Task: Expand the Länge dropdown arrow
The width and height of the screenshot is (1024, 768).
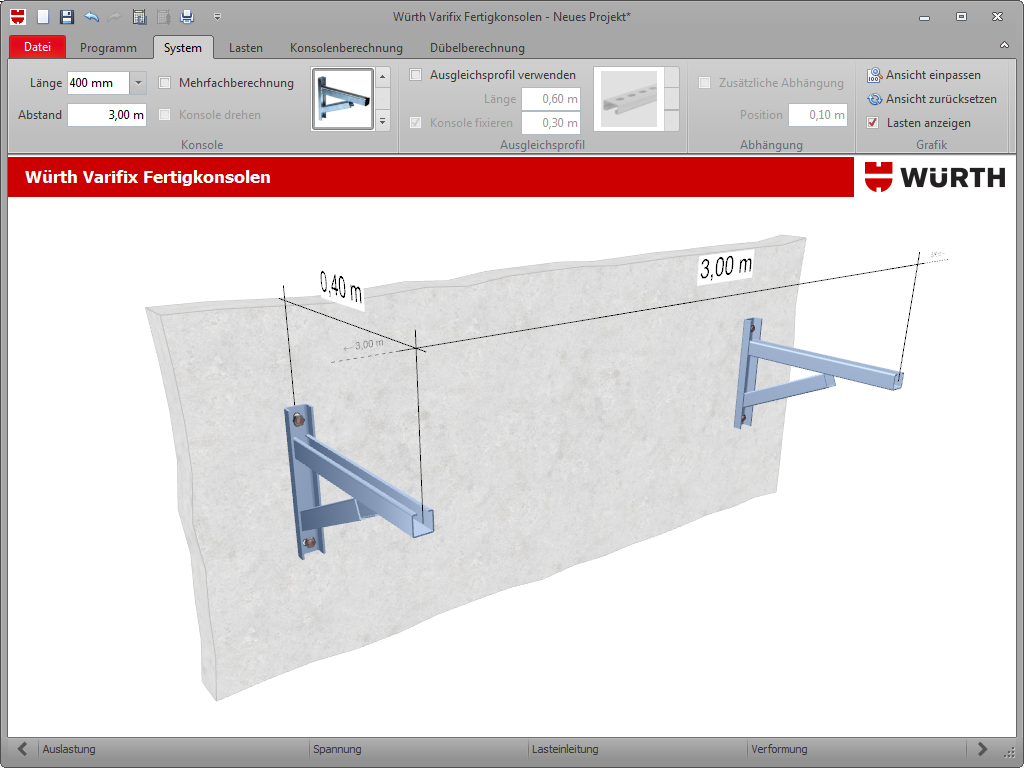Action: coord(138,83)
